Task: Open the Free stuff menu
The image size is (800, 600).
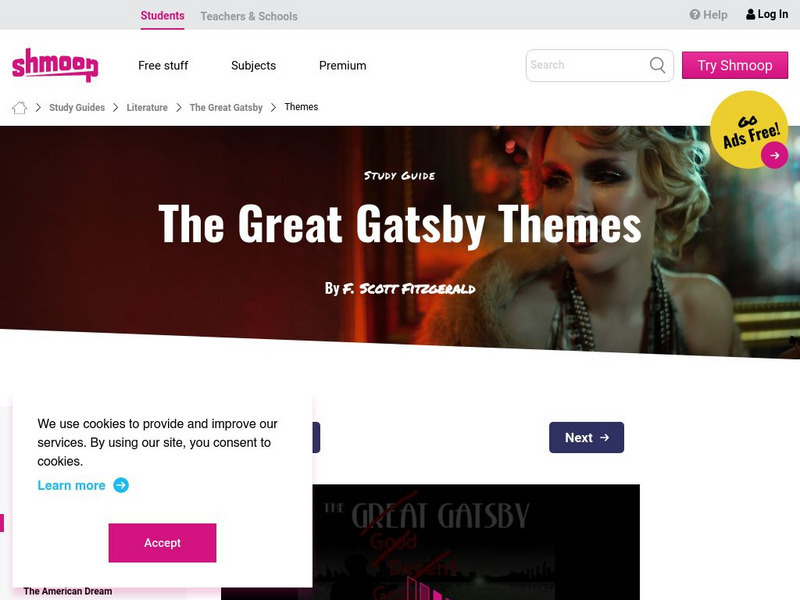Action: 163,66
